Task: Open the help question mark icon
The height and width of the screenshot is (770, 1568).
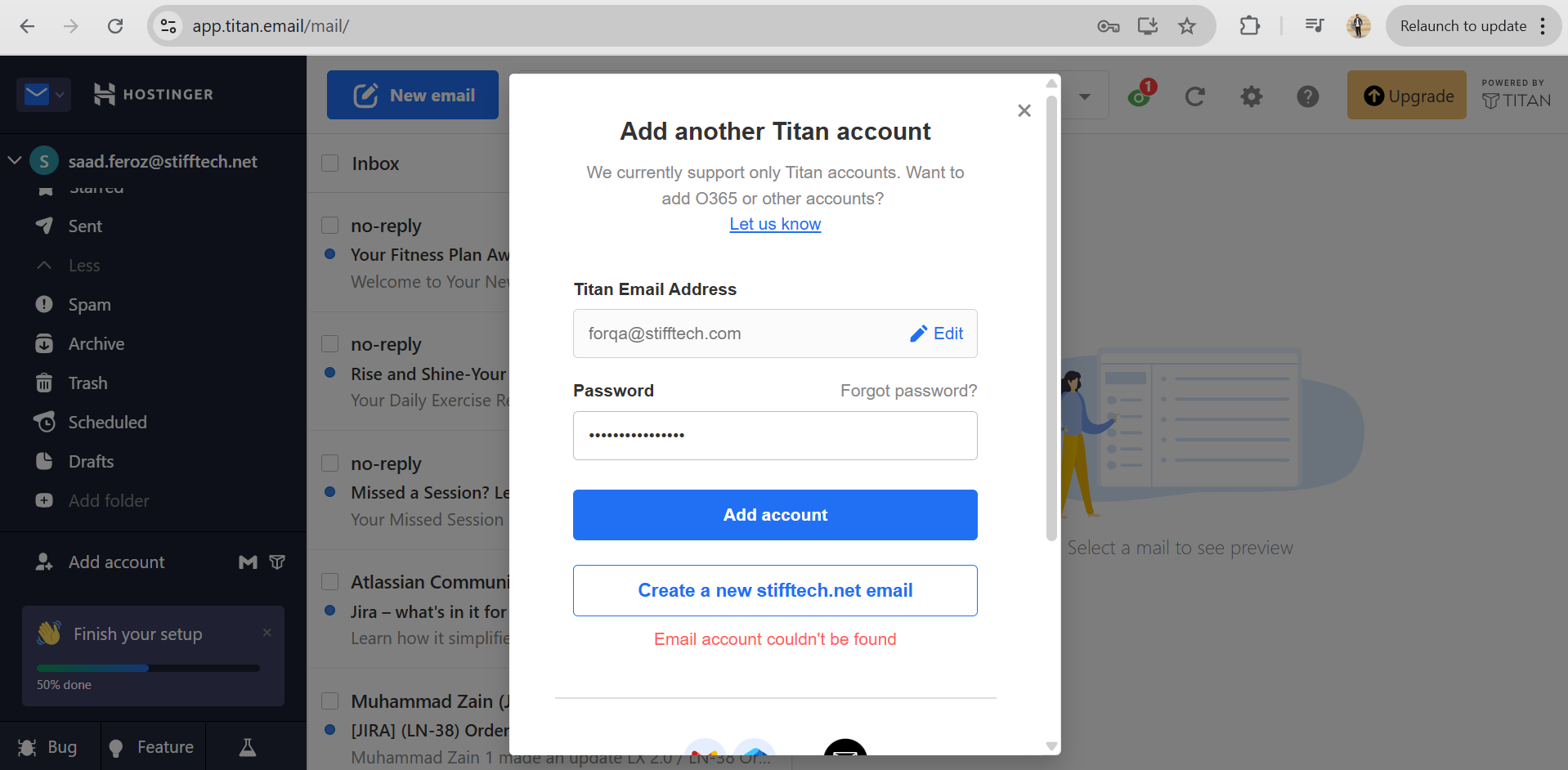Action: [1307, 97]
